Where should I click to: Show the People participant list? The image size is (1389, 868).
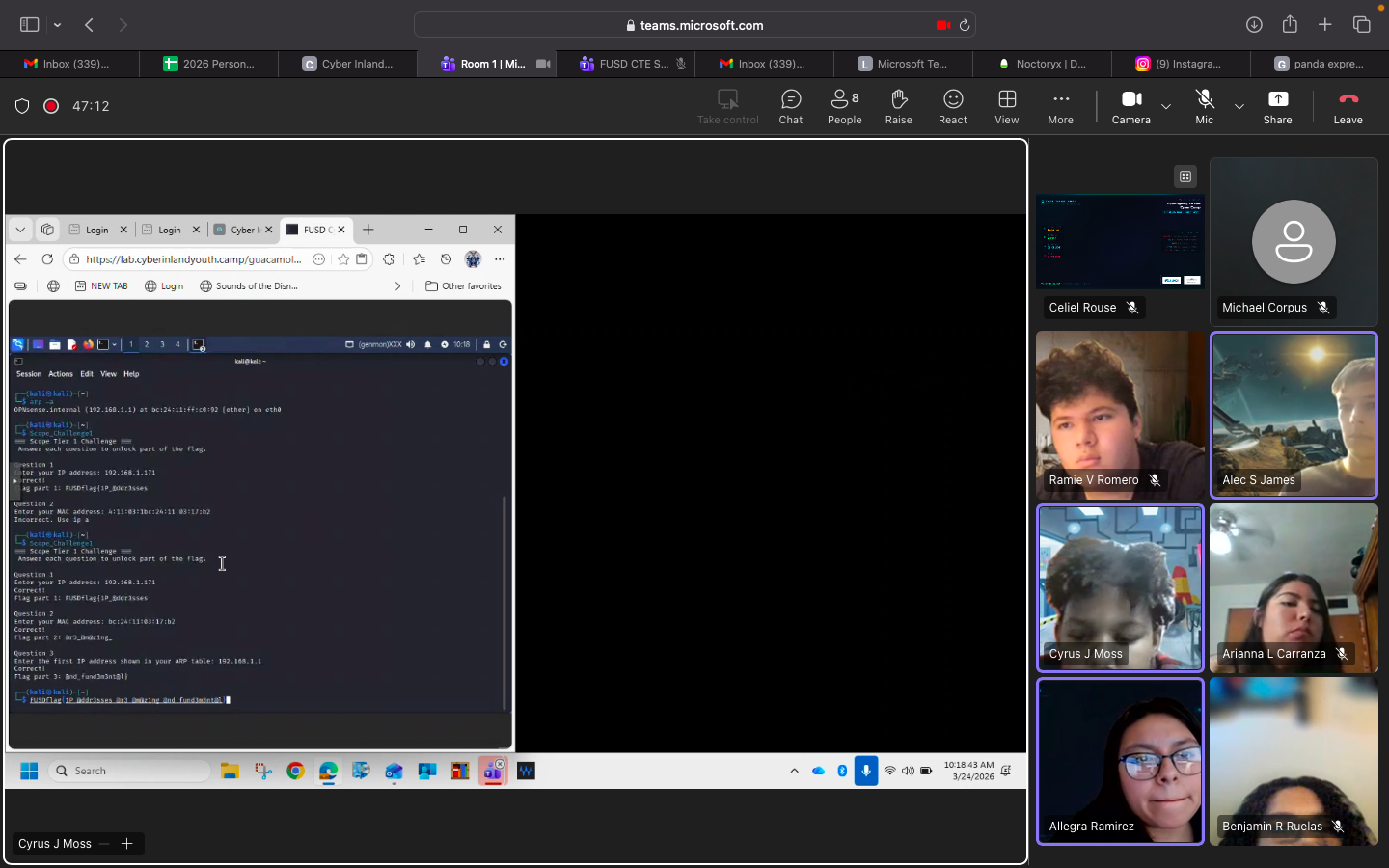(x=844, y=106)
